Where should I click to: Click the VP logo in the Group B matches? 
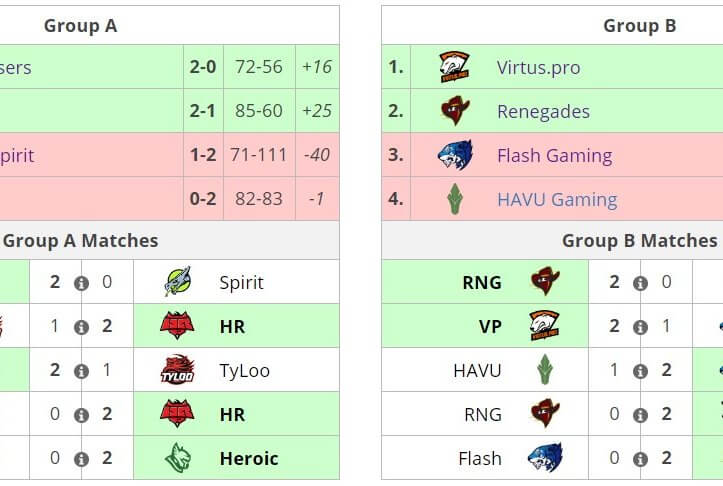pos(544,326)
